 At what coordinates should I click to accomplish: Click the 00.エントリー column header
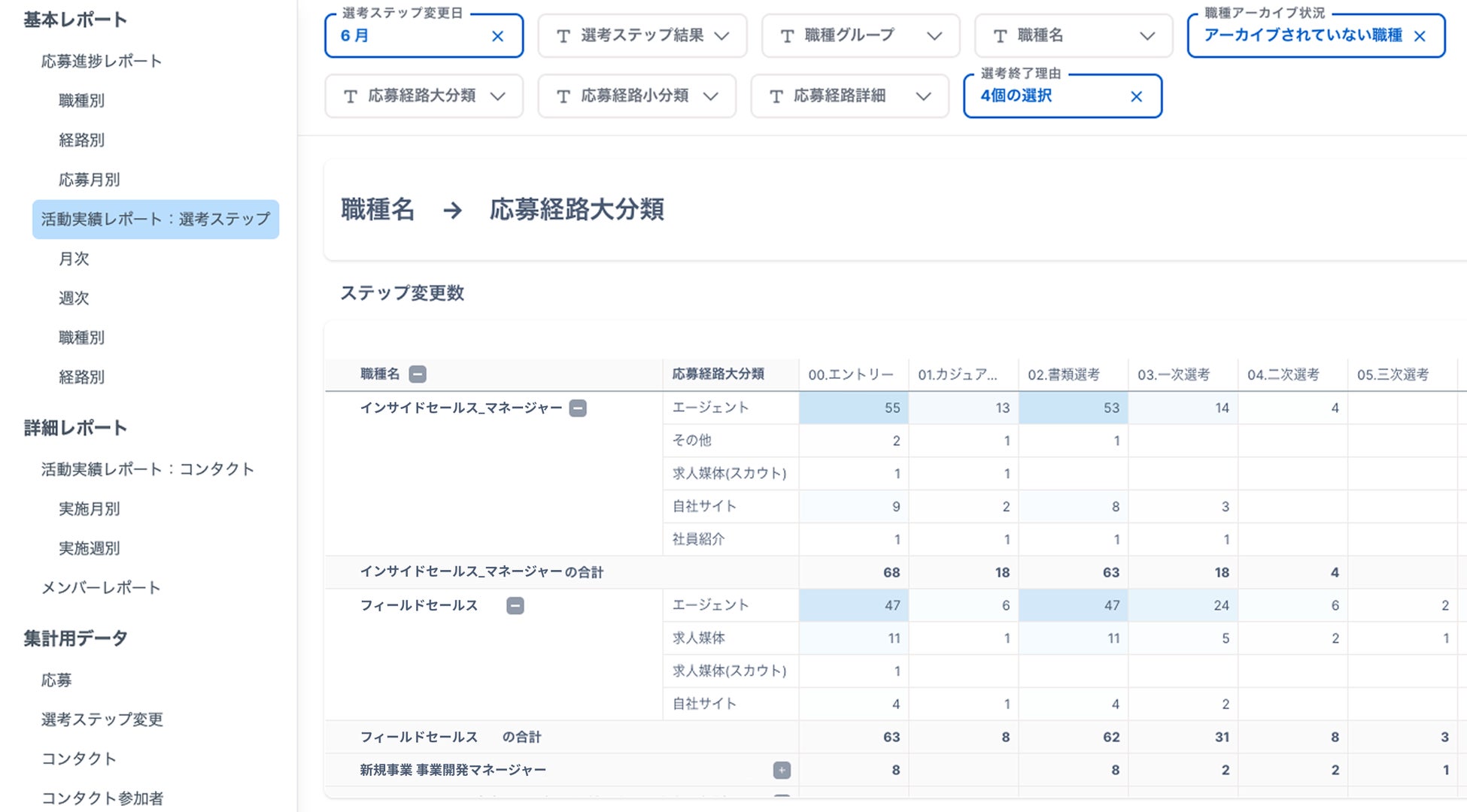click(x=851, y=374)
